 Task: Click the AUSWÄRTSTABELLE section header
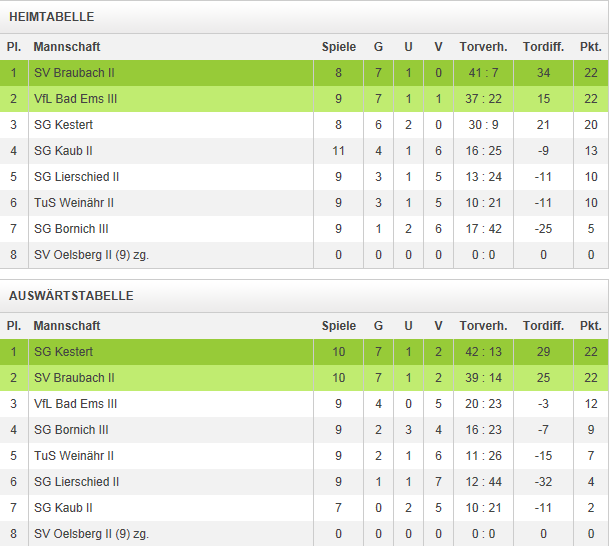pyautogui.click(x=71, y=296)
